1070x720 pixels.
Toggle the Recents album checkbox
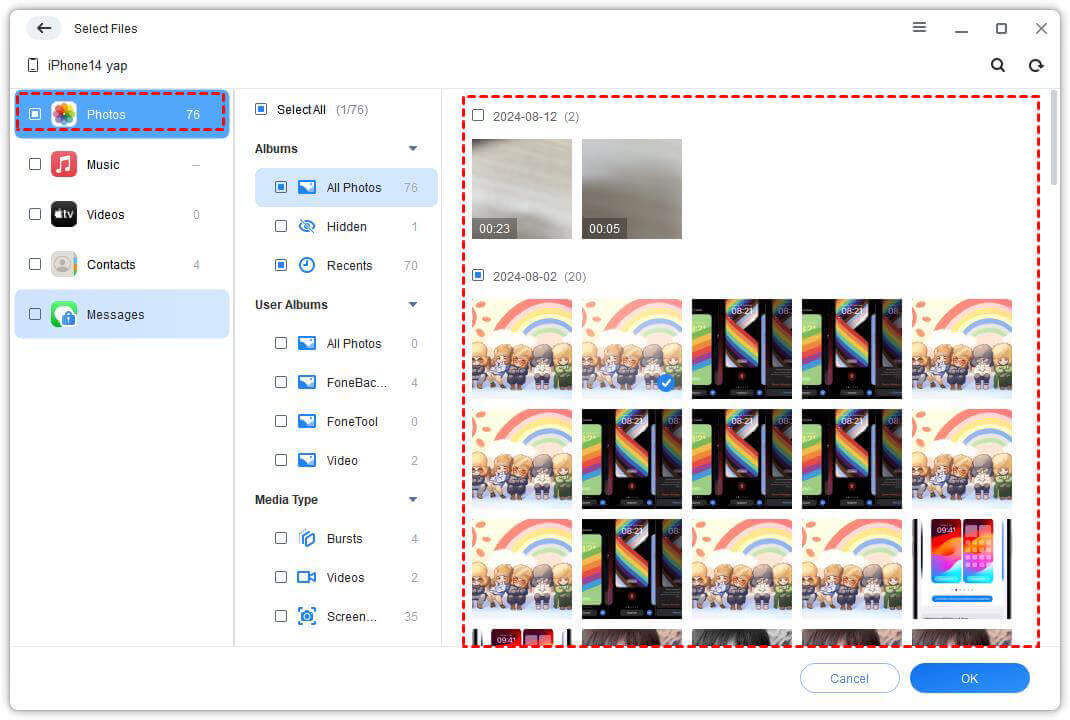coord(280,265)
